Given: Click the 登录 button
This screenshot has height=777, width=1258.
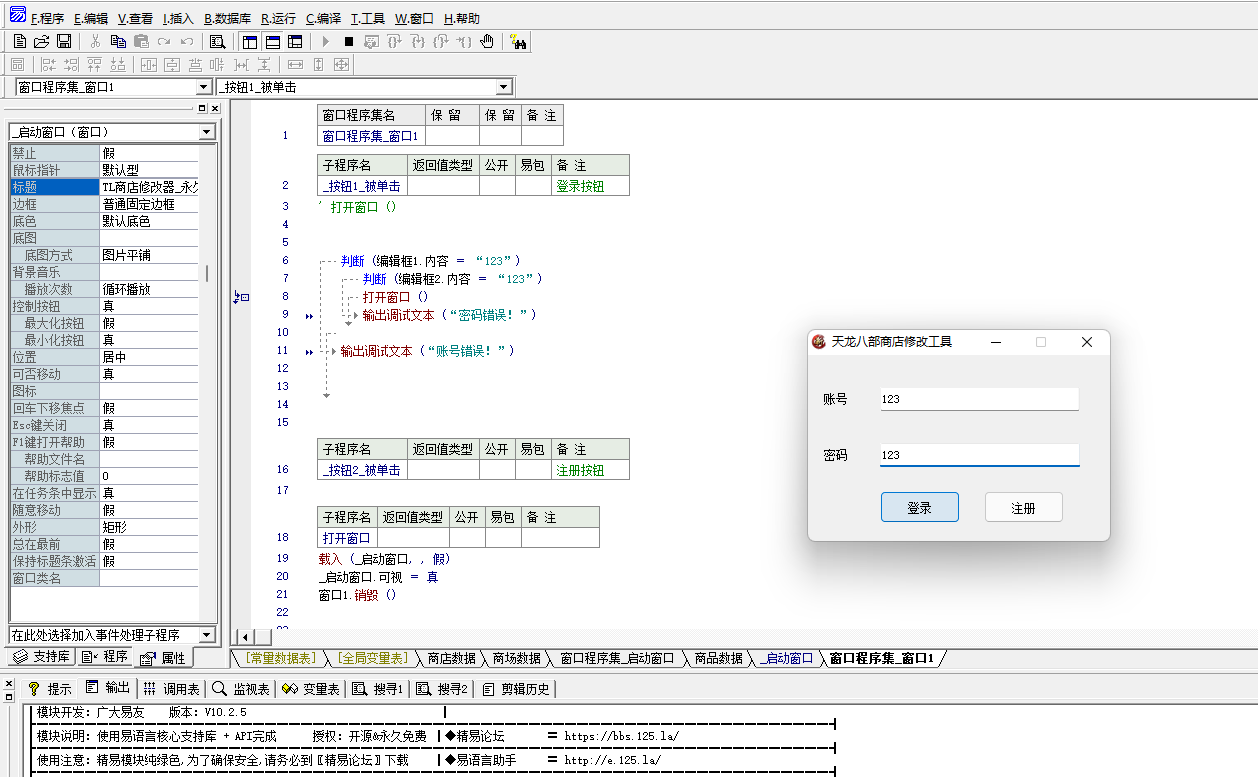Looking at the screenshot, I should pyautogui.click(x=919, y=507).
